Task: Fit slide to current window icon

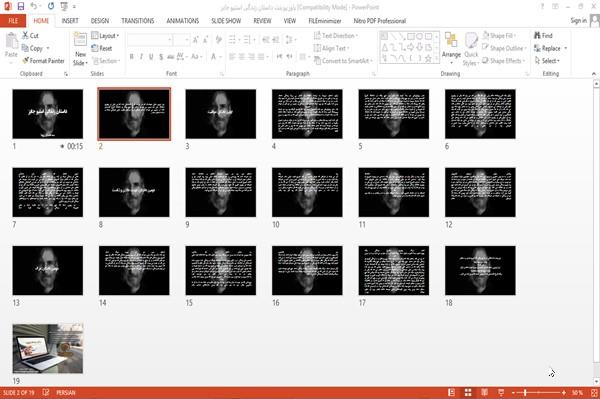Action: pyautogui.click(x=594, y=392)
